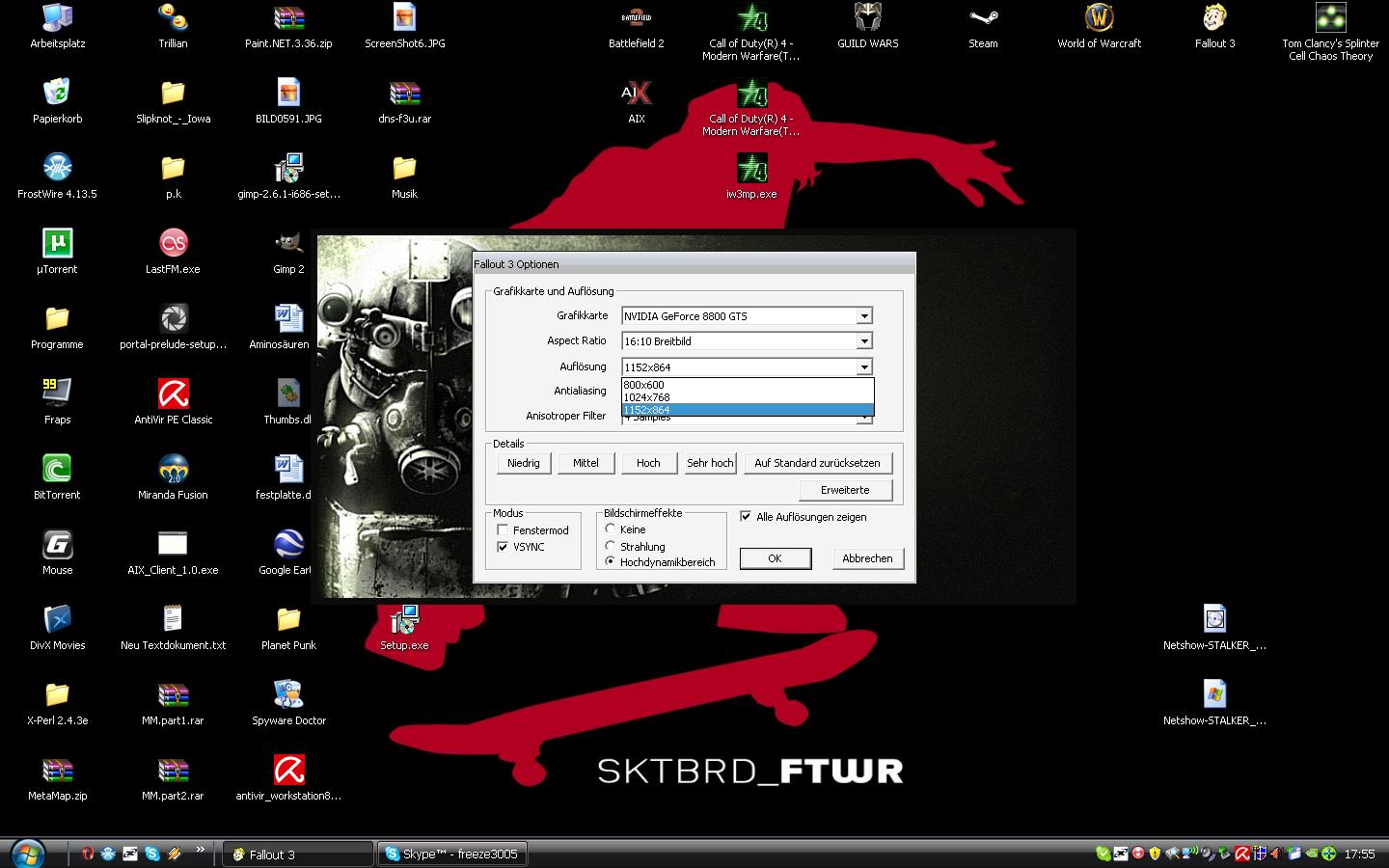Launch World of Warcraft shortcut
The height and width of the screenshot is (868, 1389).
click(x=1099, y=26)
